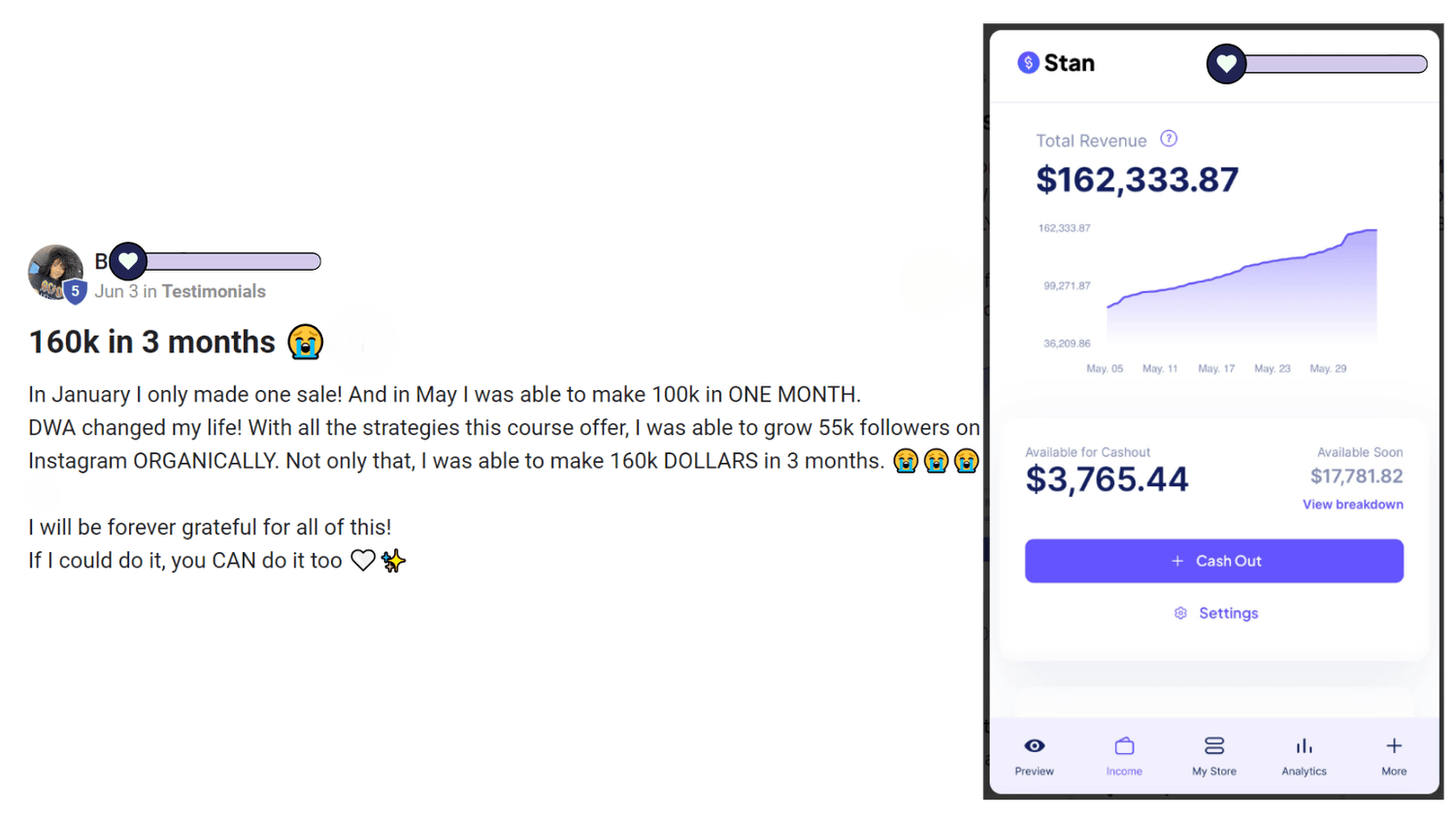This screenshot has width=1456, height=819.
Task: Open the My Store icon
Action: (x=1214, y=745)
